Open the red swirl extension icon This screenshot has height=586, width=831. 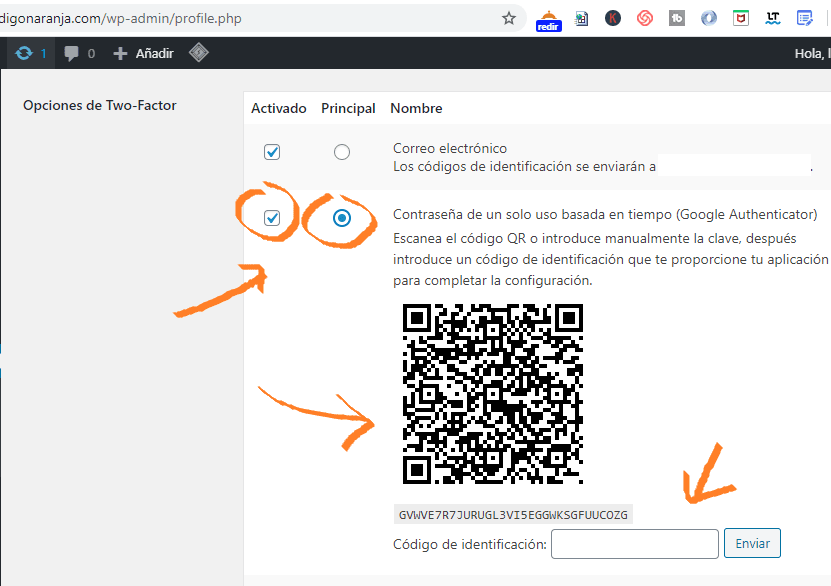pyautogui.click(x=644, y=19)
